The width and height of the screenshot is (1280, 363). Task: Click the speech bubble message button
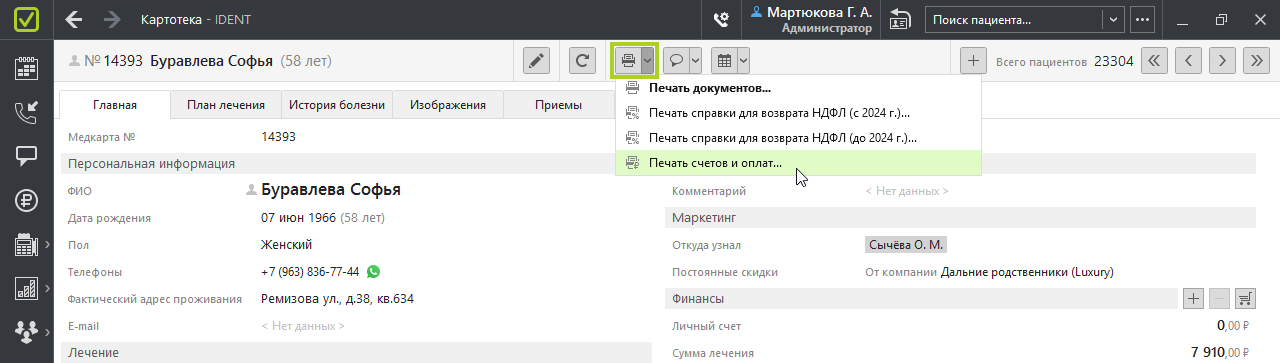pos(676,61)
